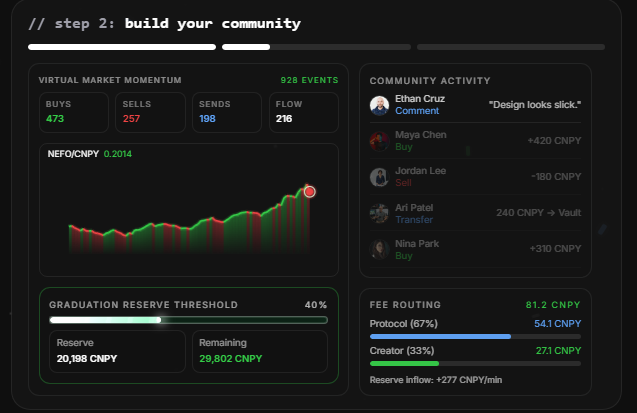Click the Buy label under Nina Park
Viewport: 637px width, 413px height.
[404, 256]
